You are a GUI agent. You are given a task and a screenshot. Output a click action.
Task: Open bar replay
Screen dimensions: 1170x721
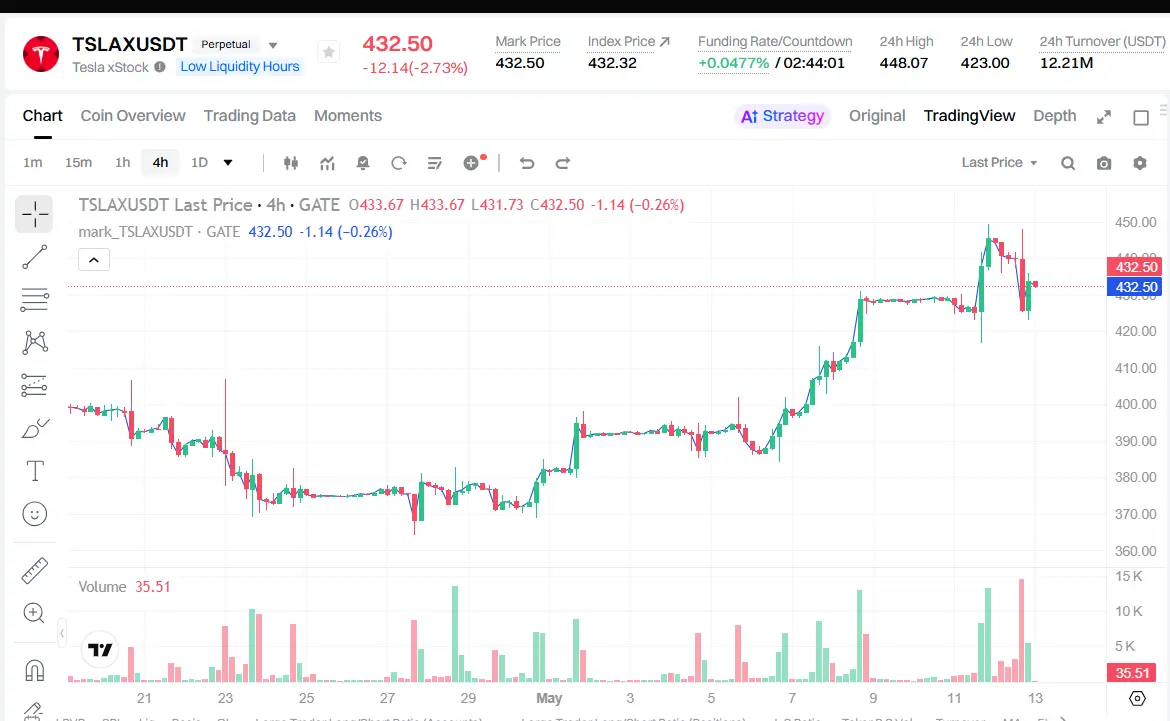pyautogui.click(x=398, y=163)
